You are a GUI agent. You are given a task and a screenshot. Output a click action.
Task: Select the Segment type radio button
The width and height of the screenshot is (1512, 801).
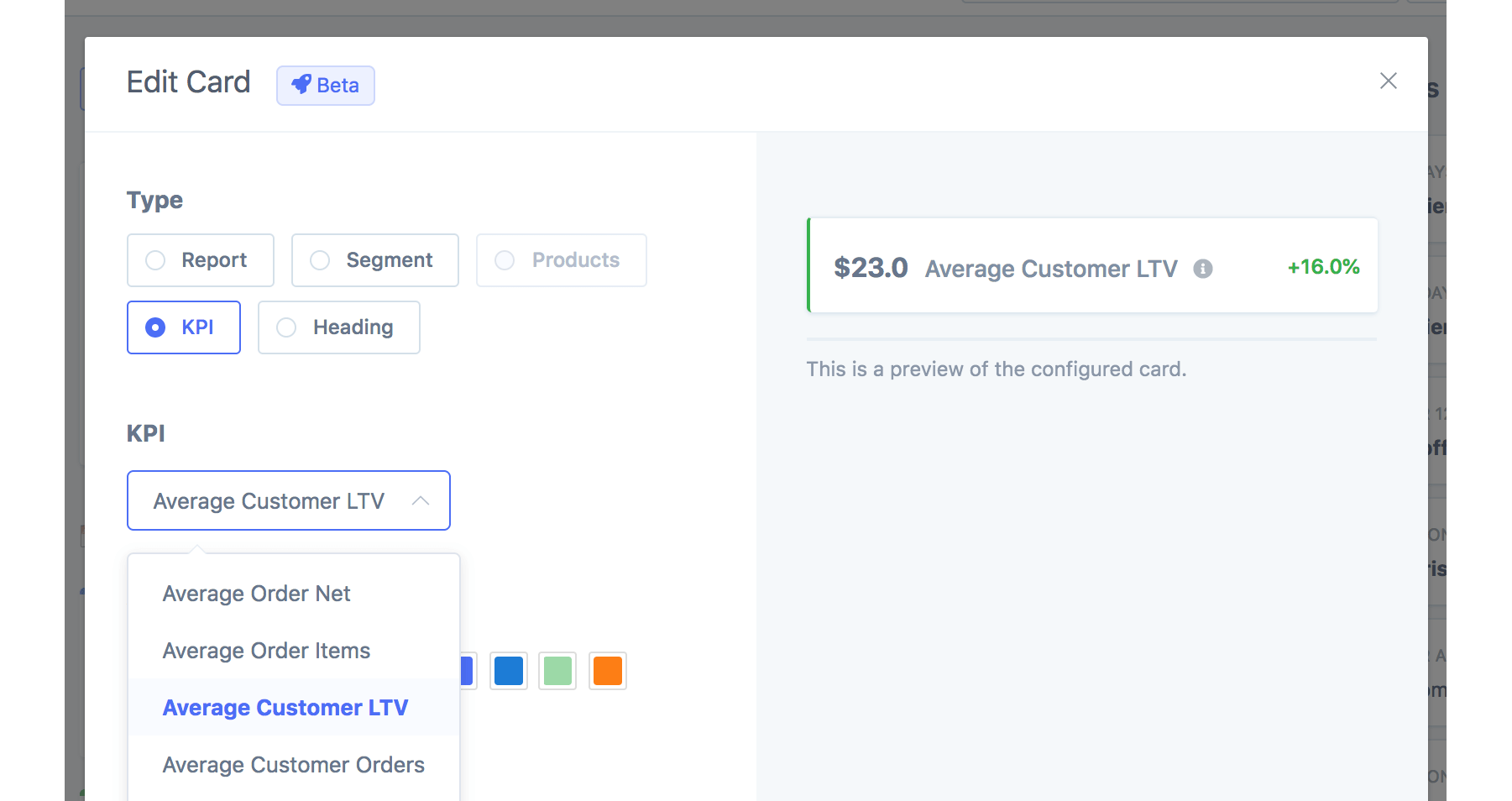[320, 260]
